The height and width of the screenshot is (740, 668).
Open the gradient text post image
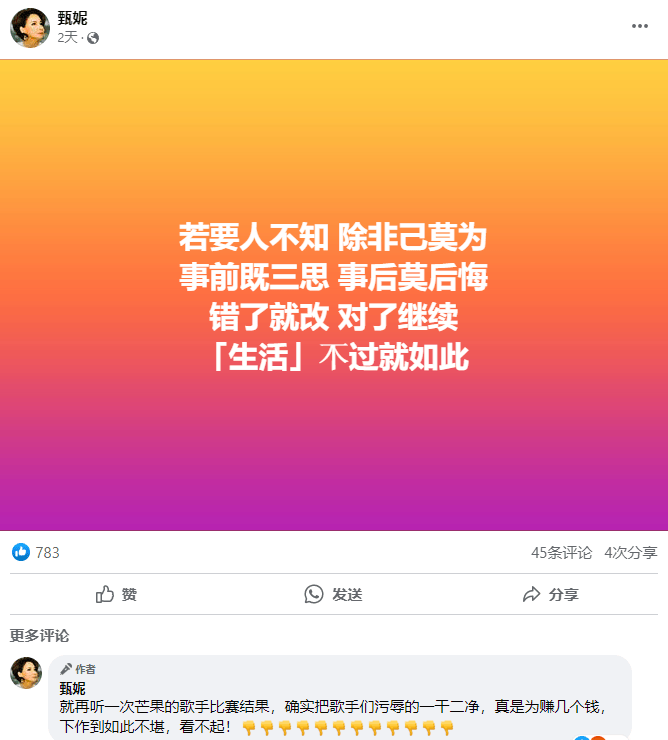pos(334,295)
